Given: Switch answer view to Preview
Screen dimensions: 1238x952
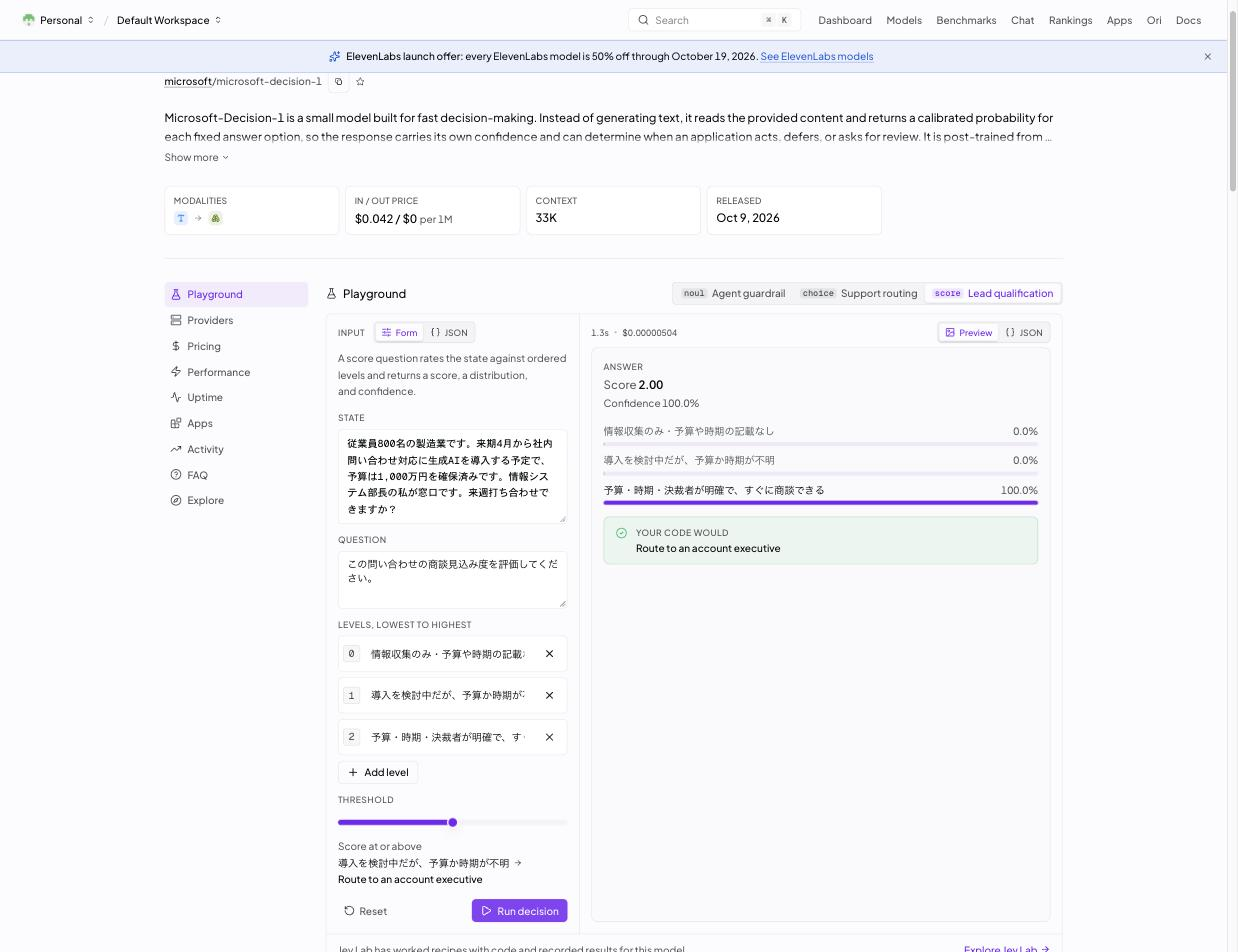Looking at the screenshot, I should point(969,333).
